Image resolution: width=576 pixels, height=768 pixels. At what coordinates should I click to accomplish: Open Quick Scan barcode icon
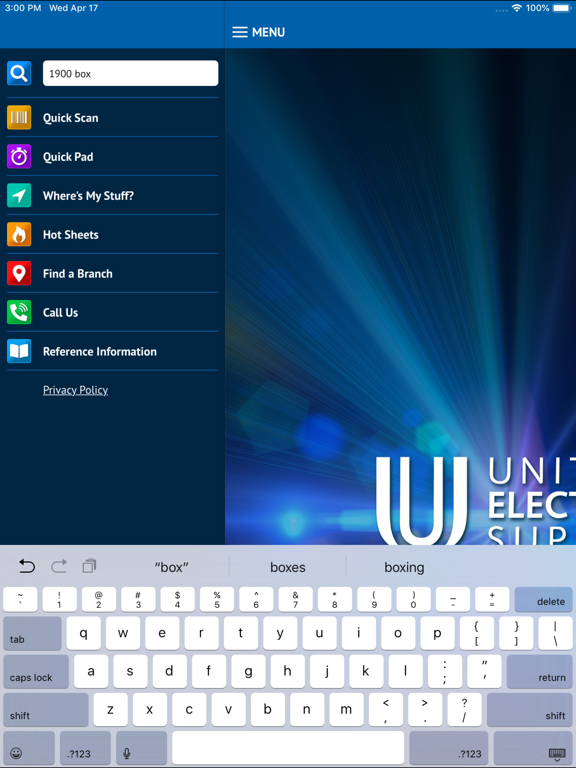19,118
